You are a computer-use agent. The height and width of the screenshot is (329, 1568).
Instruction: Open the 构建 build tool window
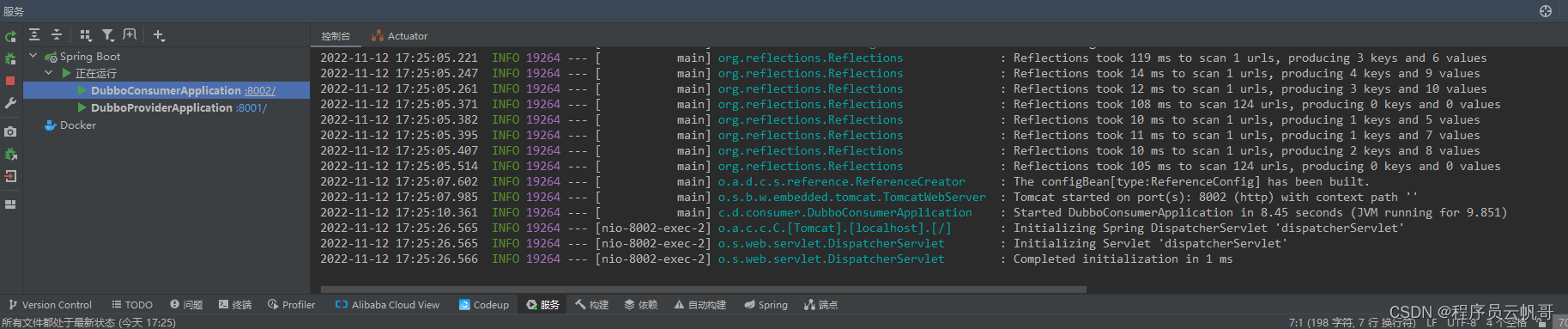coord(592,305)
